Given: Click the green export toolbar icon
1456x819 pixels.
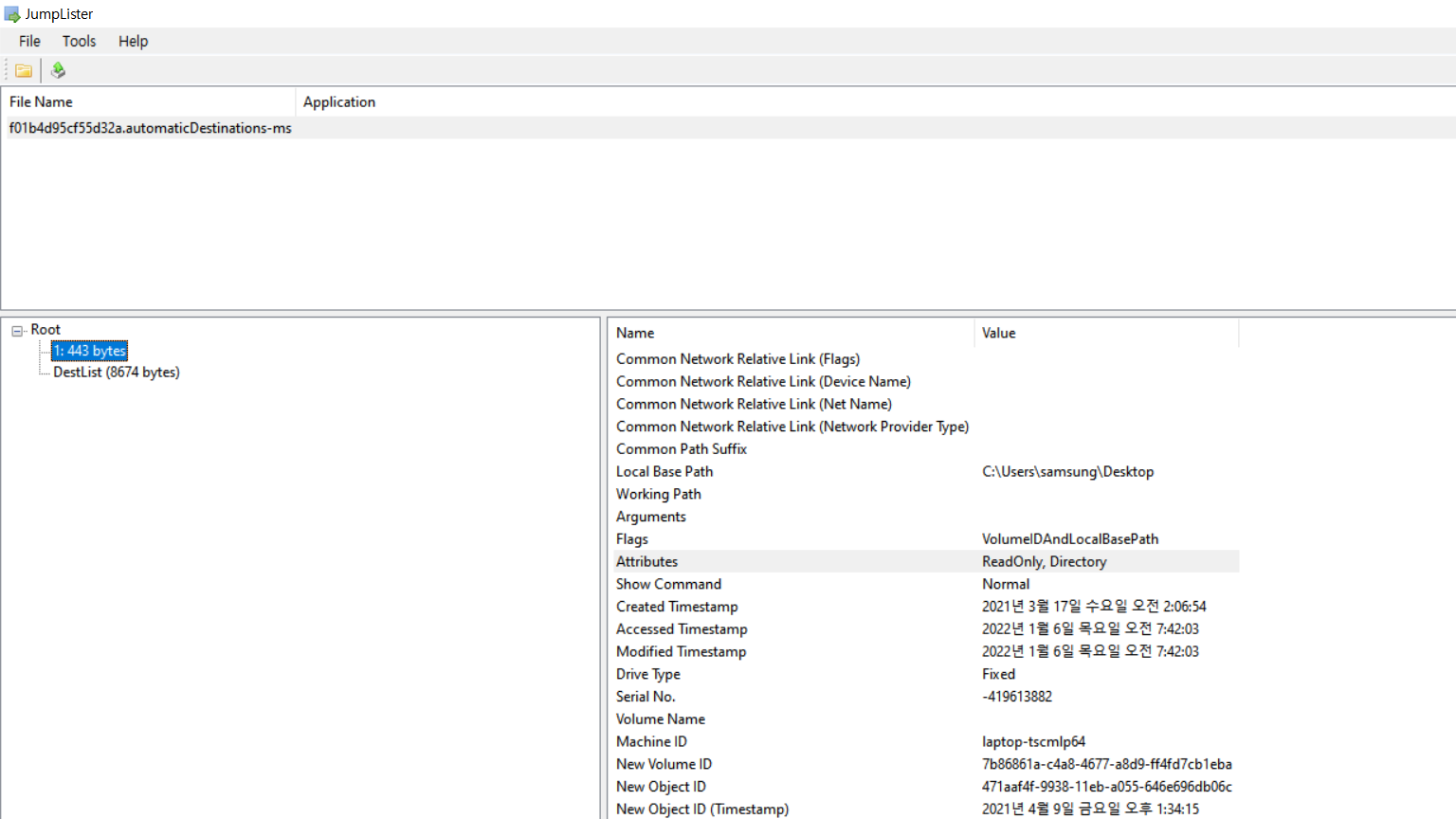Looking at the screenshot, I should pos(58,70).
